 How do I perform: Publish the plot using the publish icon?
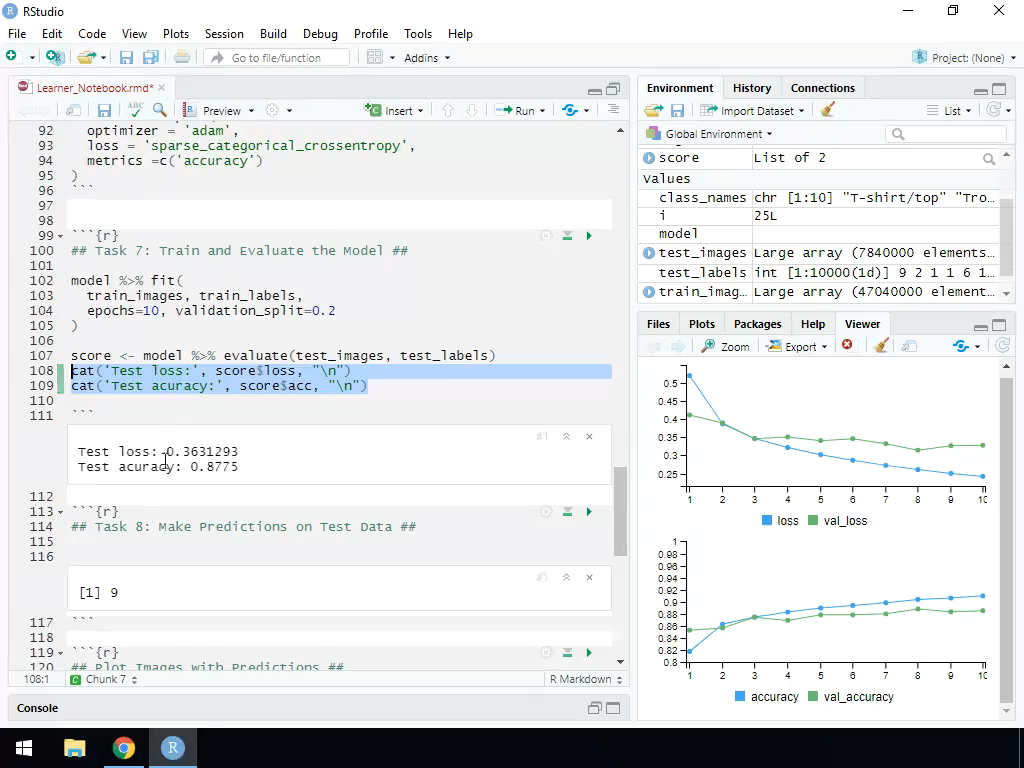coord(909,345)
